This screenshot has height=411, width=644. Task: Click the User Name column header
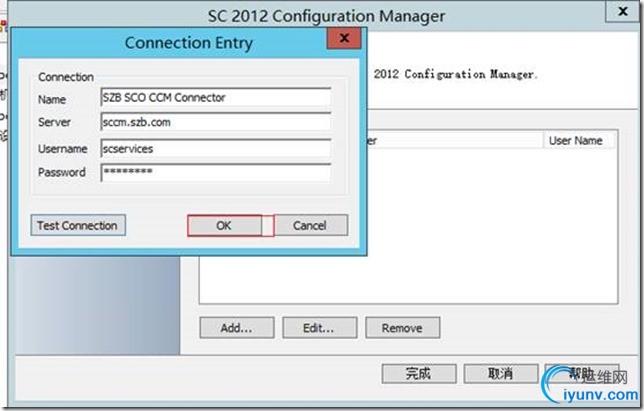[579, 140]
